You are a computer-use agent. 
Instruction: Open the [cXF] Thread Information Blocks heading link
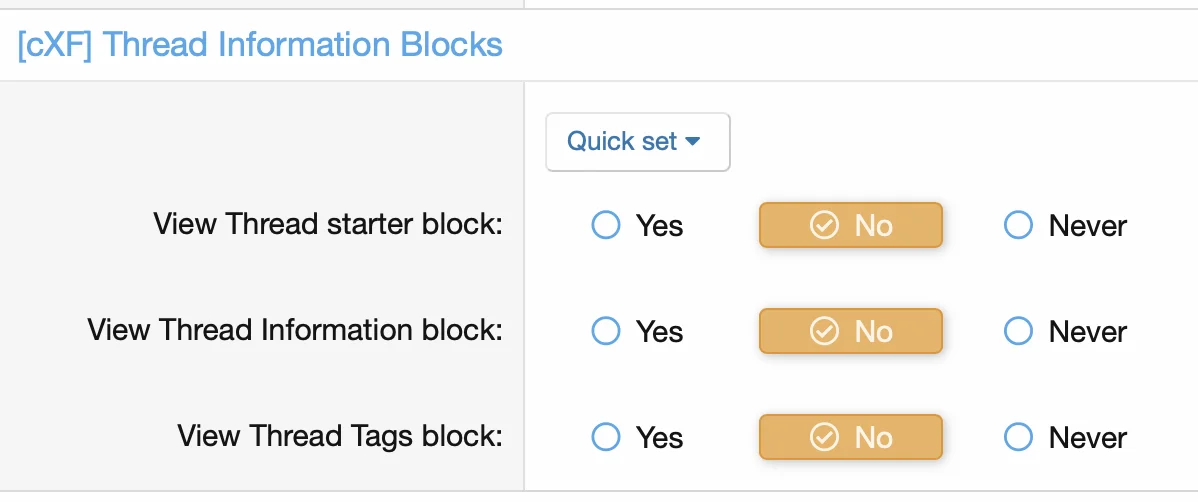pyautogui.click(x=260, y=45)
